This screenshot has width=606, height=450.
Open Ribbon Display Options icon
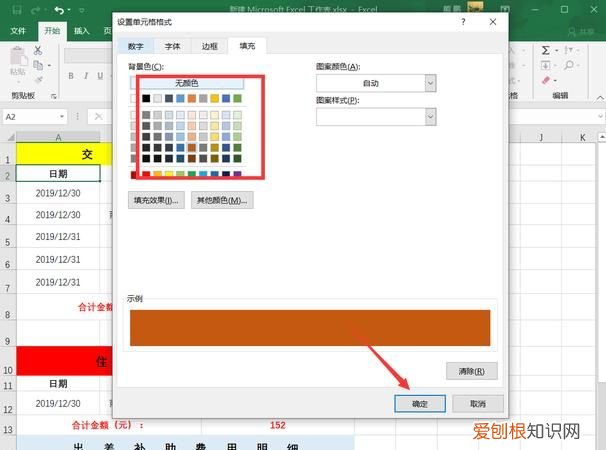pos(504,10)
